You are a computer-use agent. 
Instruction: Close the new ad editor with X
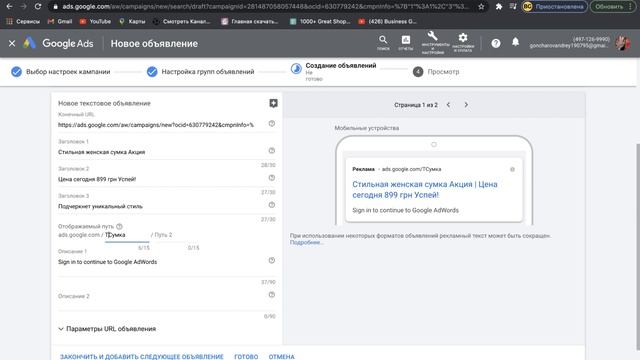click(x=12, y=43)
